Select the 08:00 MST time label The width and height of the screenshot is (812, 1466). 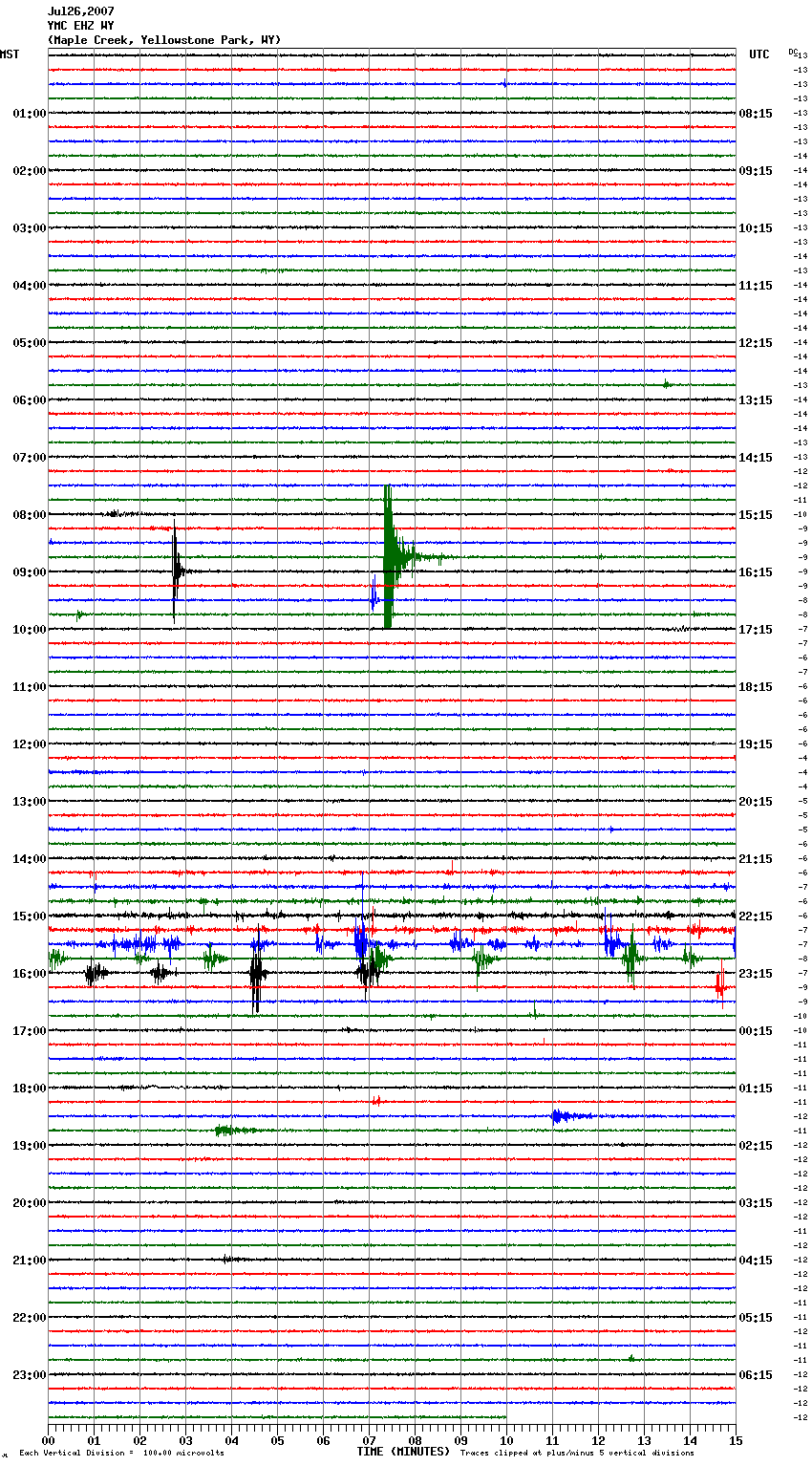click(x=30, y=515)
